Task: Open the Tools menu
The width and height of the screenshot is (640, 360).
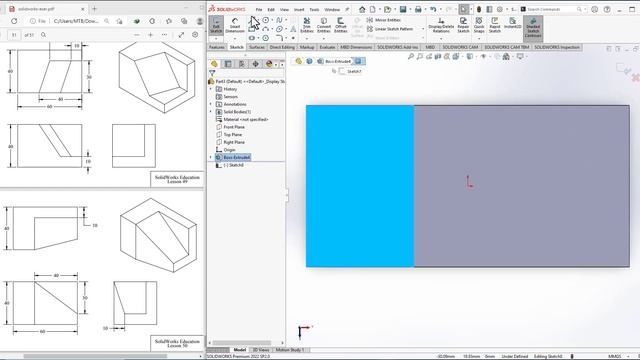Action: coord(314,9)
